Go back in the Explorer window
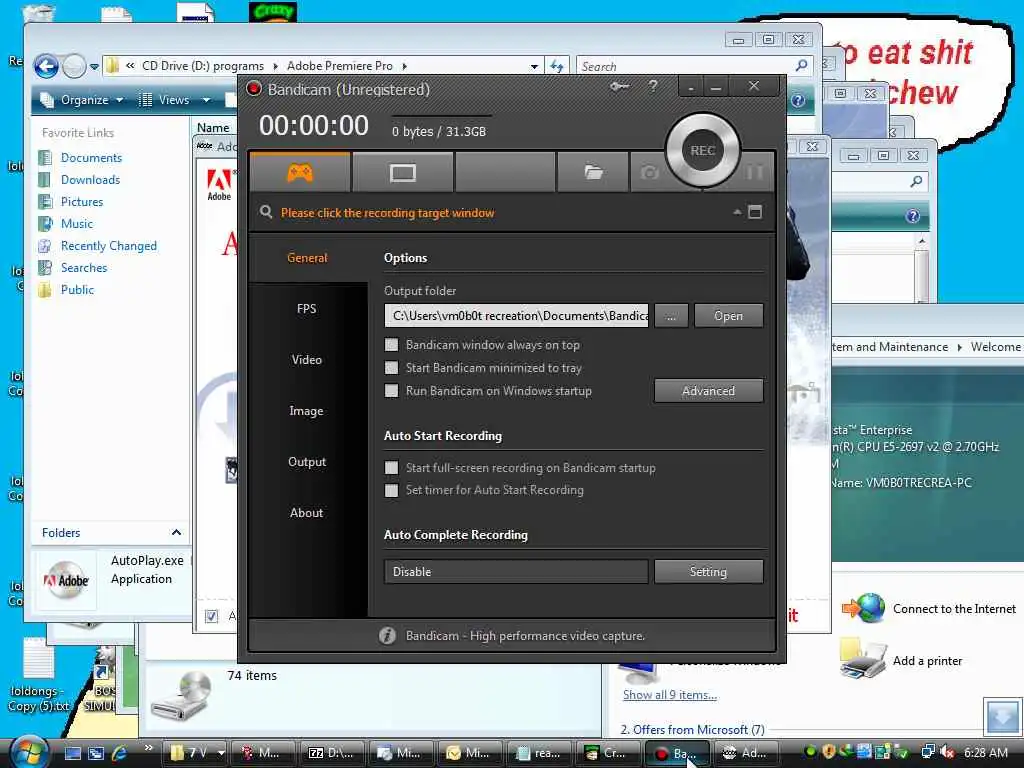 click(x=46, y=66)
